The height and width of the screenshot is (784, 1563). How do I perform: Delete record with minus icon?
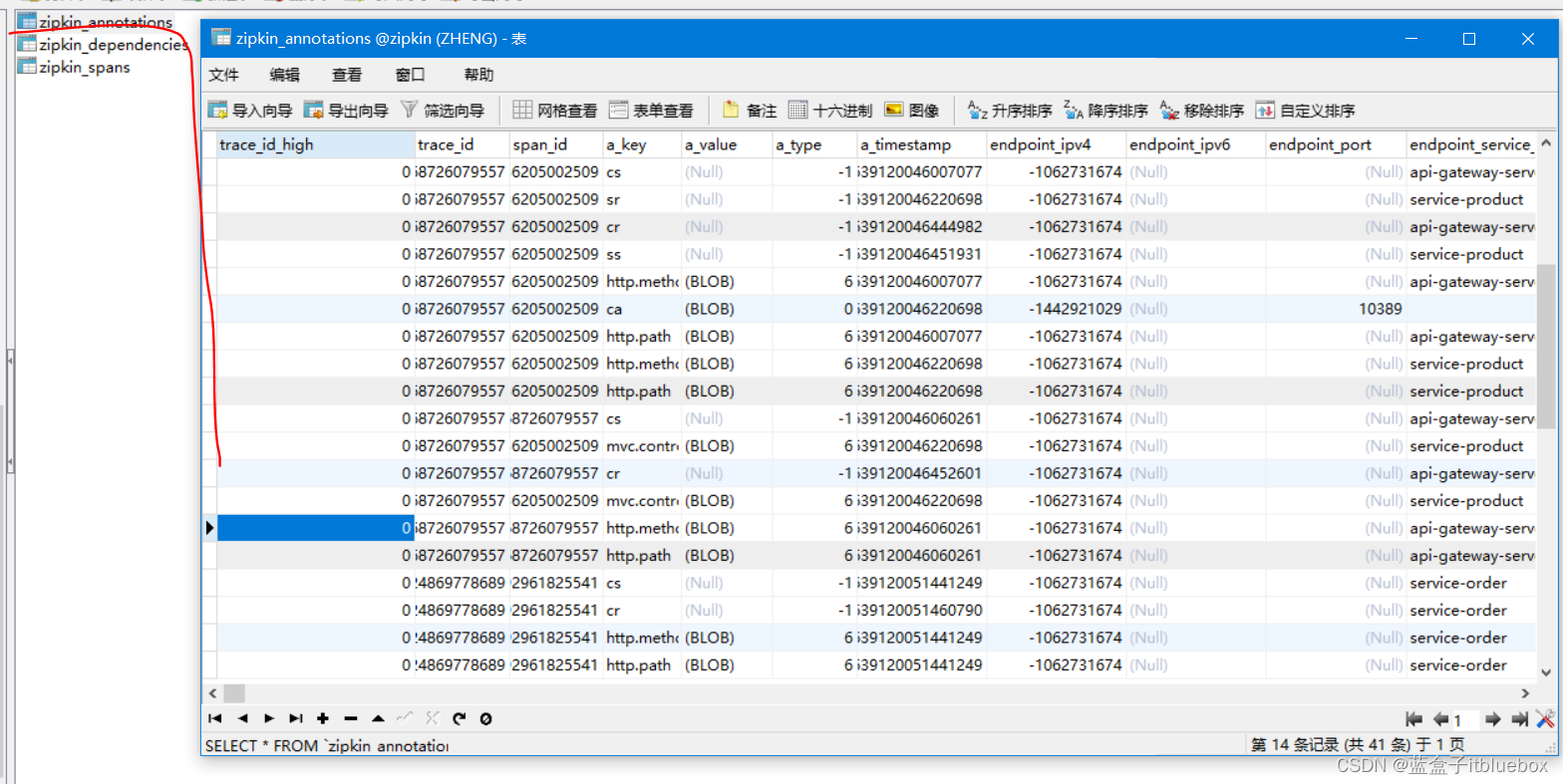(350, 718)
